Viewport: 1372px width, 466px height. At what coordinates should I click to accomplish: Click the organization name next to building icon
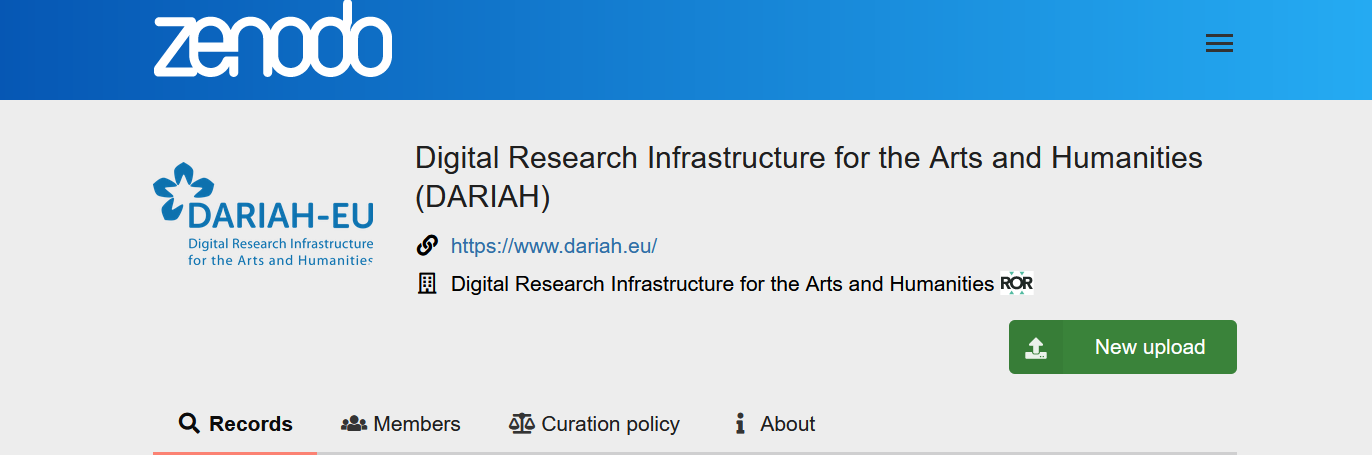(722, 284)
